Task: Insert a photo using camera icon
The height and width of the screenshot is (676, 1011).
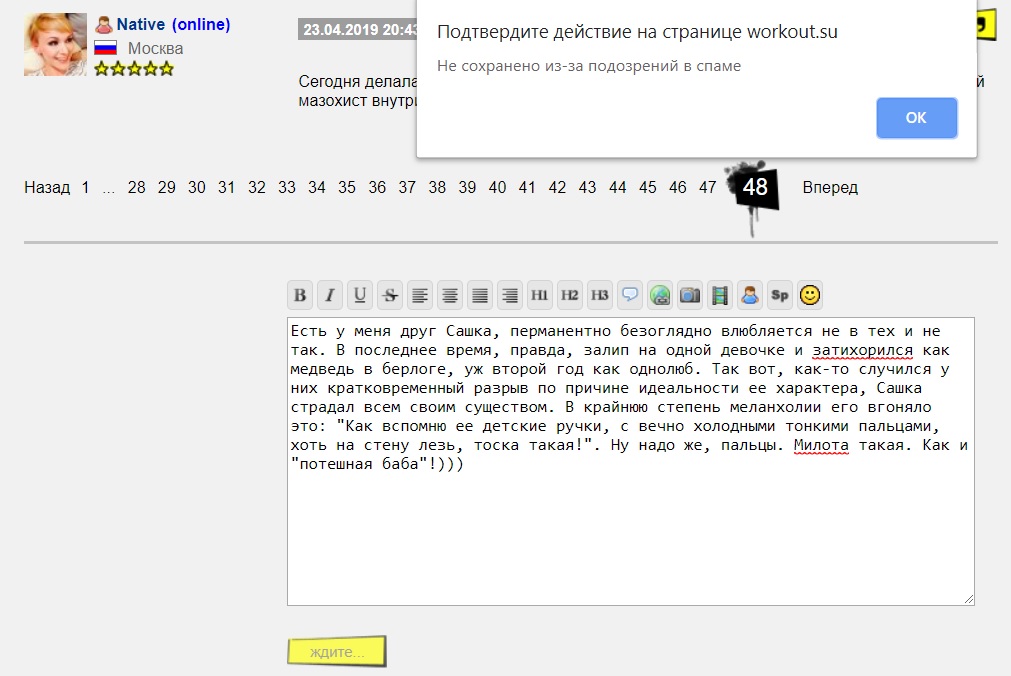Action: (690, 295)
